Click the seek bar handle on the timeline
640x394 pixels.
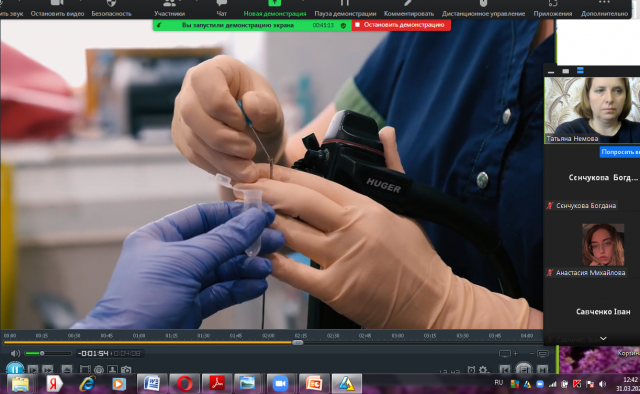point(298,343)
